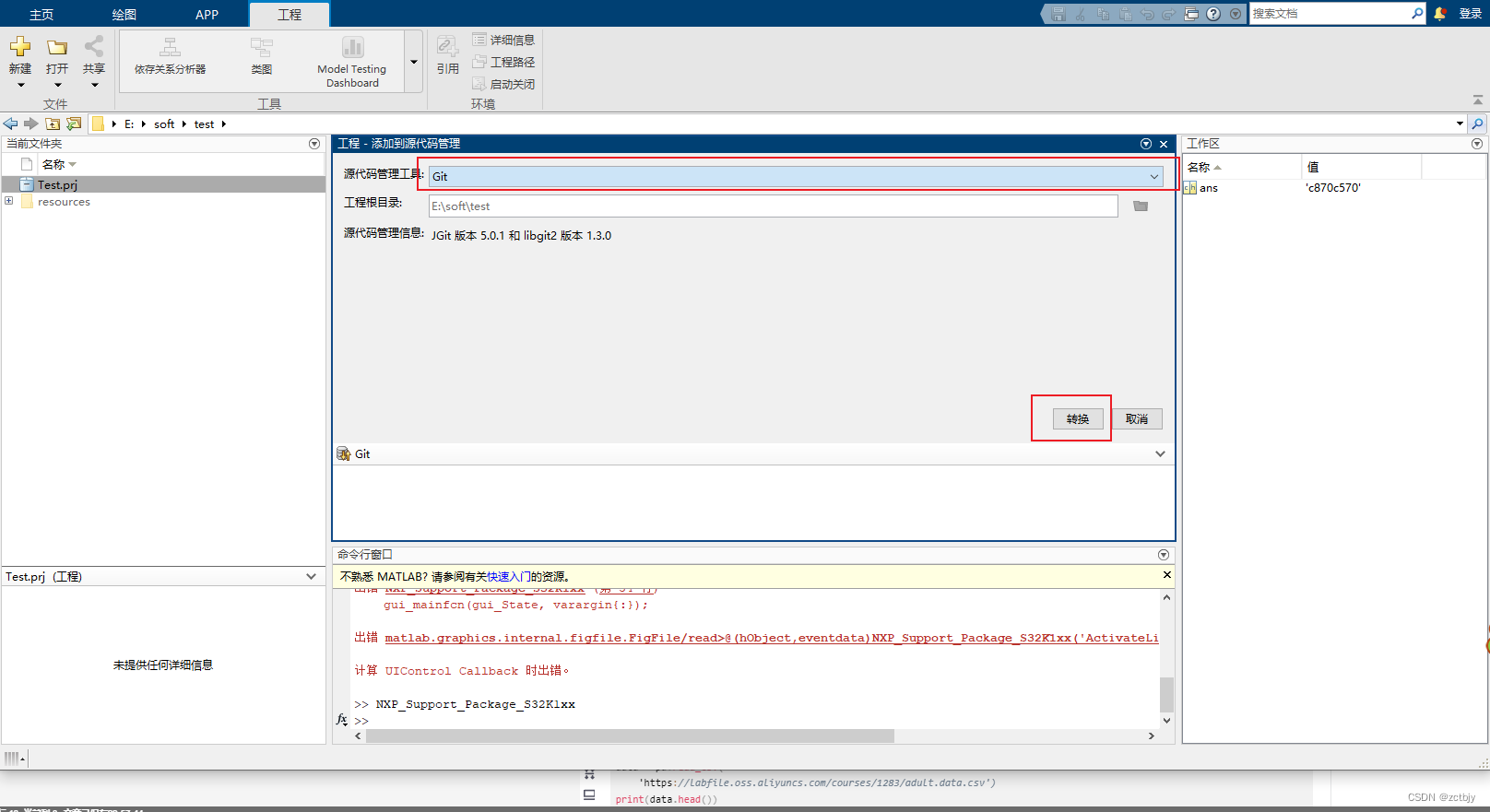The image size is (1490, 812).
Task: Click the switch windows icon
Action: 1191,14
